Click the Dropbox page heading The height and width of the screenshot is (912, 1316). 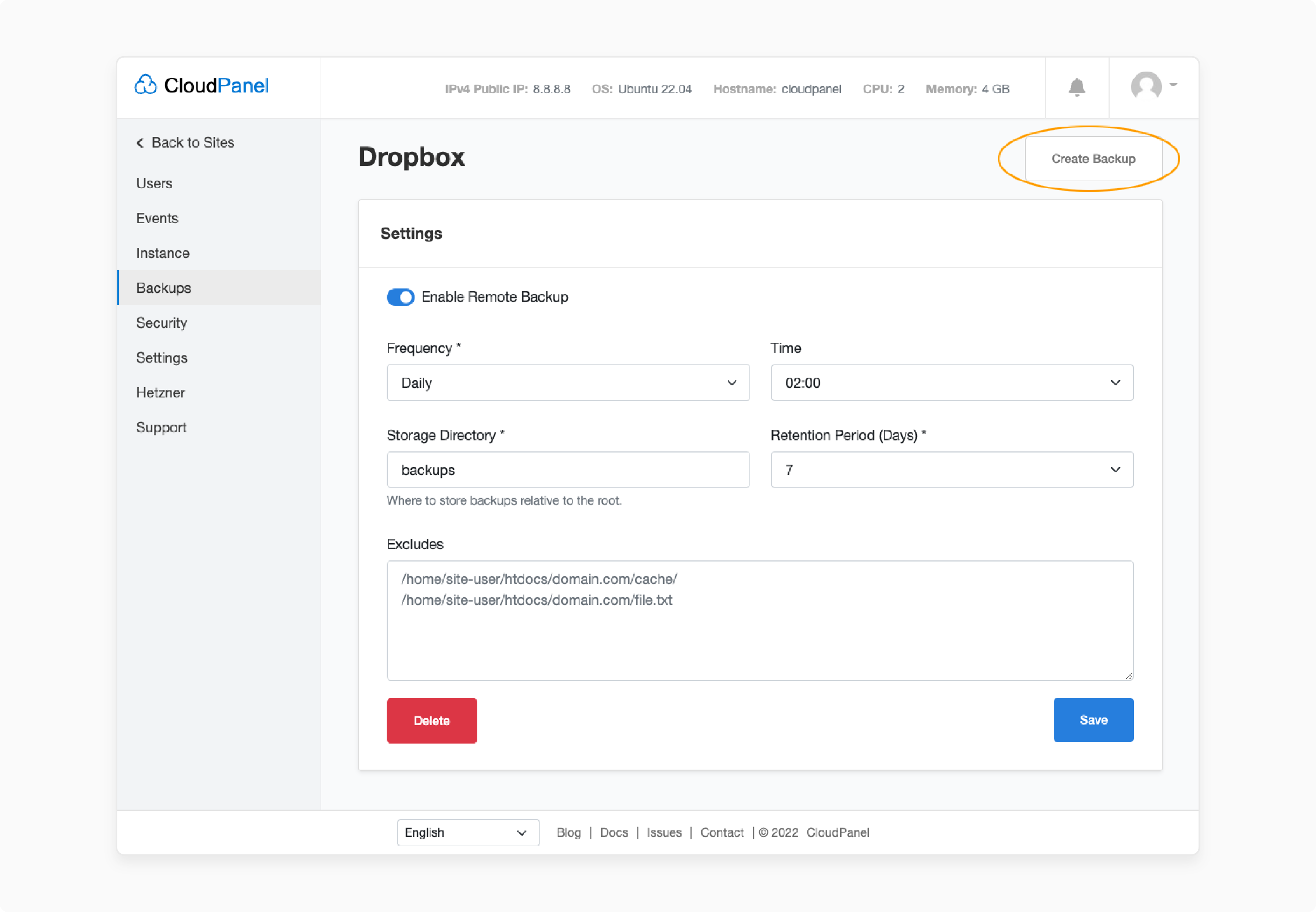click(412, 157)
